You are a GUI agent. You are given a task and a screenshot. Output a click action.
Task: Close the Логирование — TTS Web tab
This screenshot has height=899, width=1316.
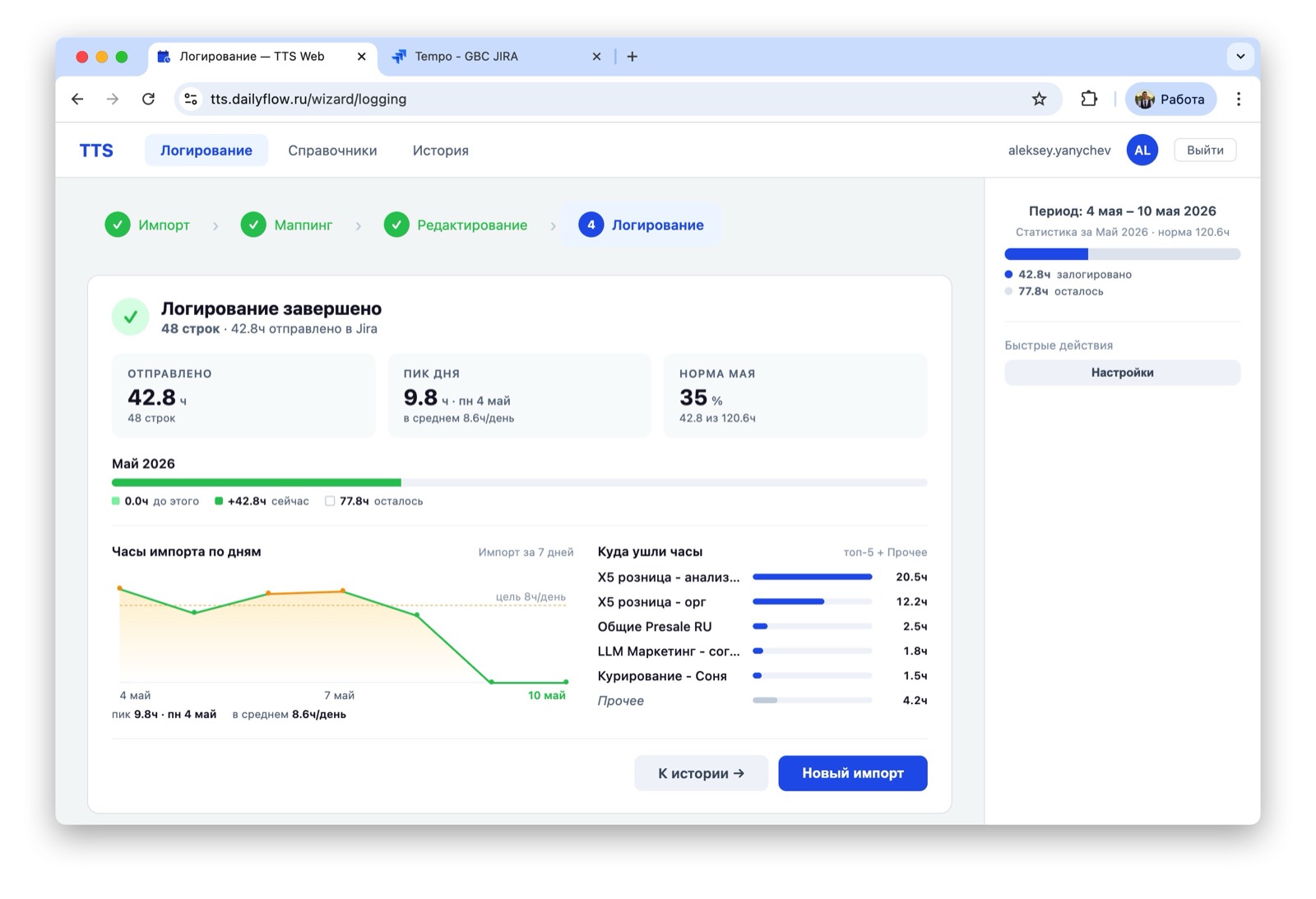[361, 57]
